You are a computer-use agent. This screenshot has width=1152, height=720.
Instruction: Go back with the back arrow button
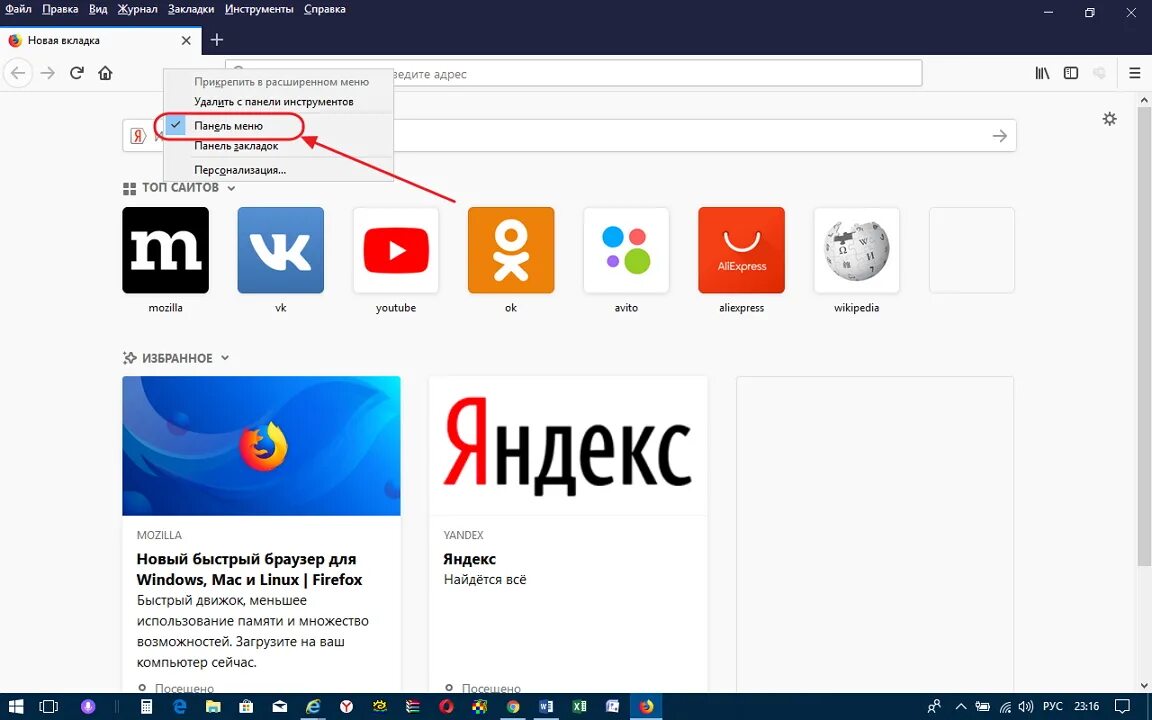pyautogui.click(x=18, y=73)
